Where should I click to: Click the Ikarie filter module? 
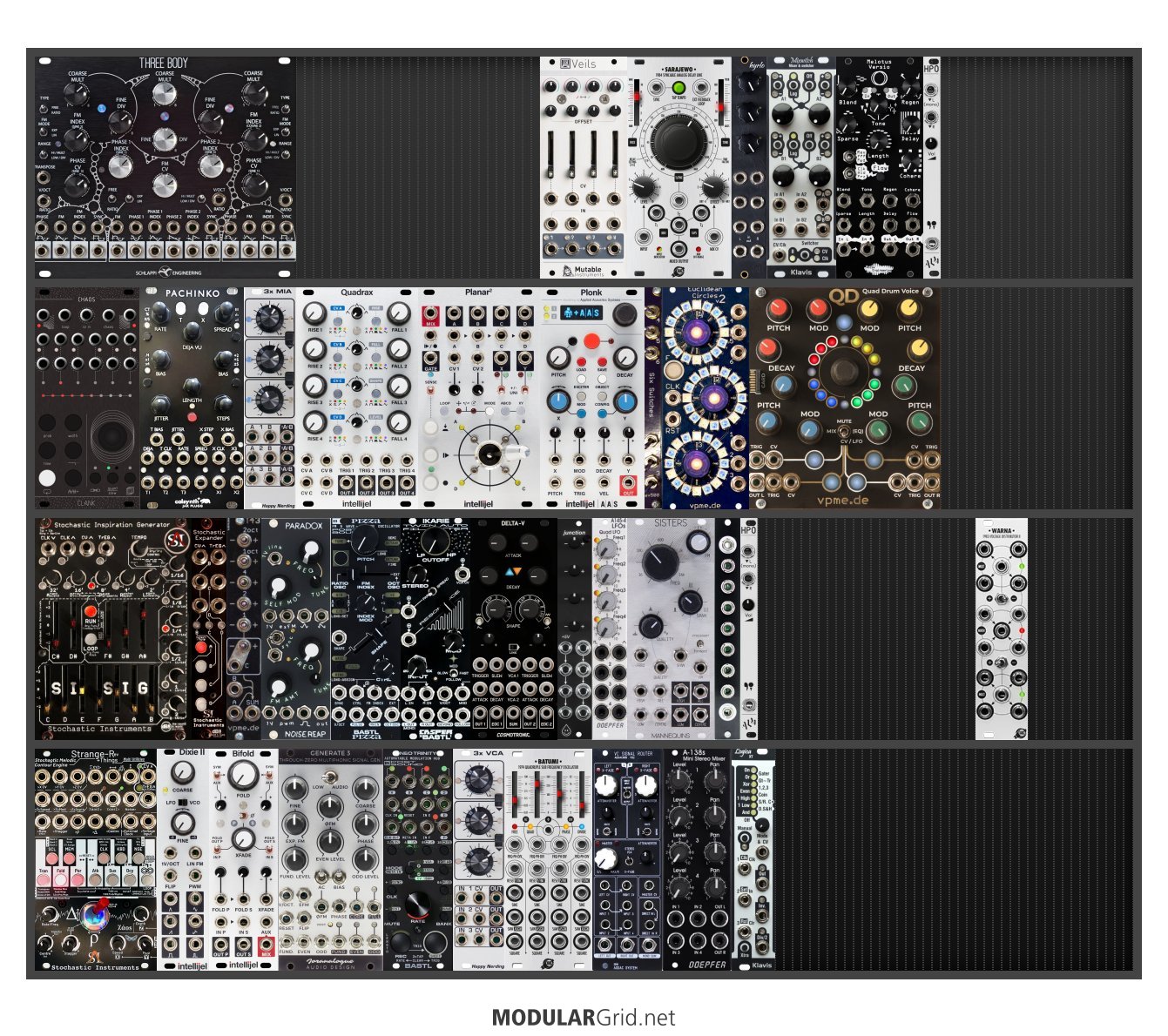click(435, 629)
